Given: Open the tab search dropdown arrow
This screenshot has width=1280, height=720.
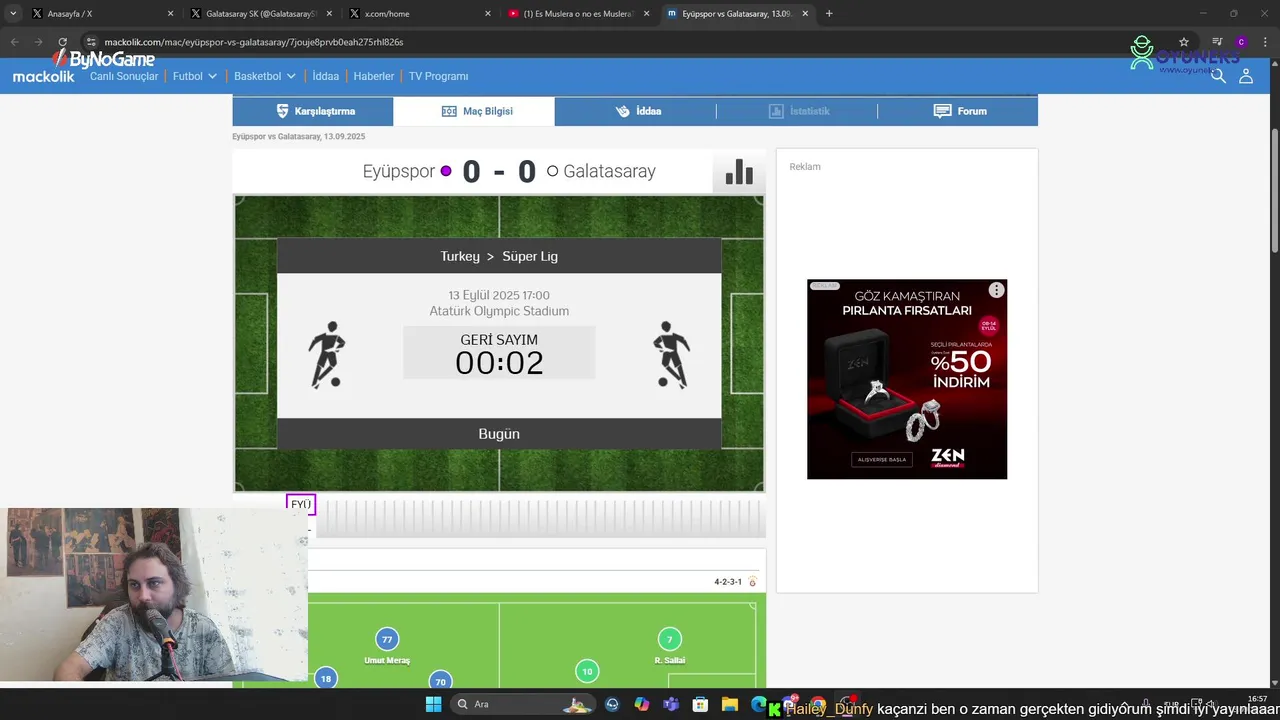Looking at the screenshot, I should point(13,14).
